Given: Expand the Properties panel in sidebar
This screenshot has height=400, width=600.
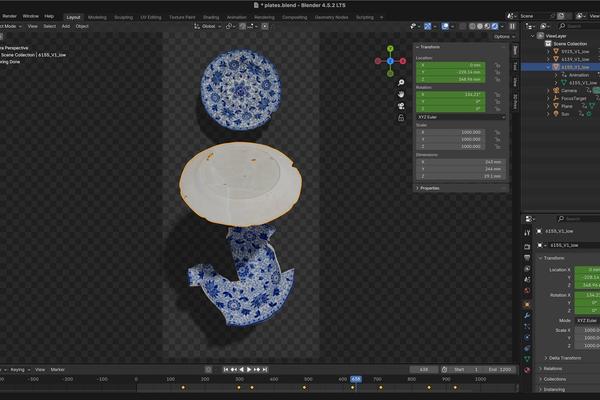Looking at the screenshot, I should (428, 188).
